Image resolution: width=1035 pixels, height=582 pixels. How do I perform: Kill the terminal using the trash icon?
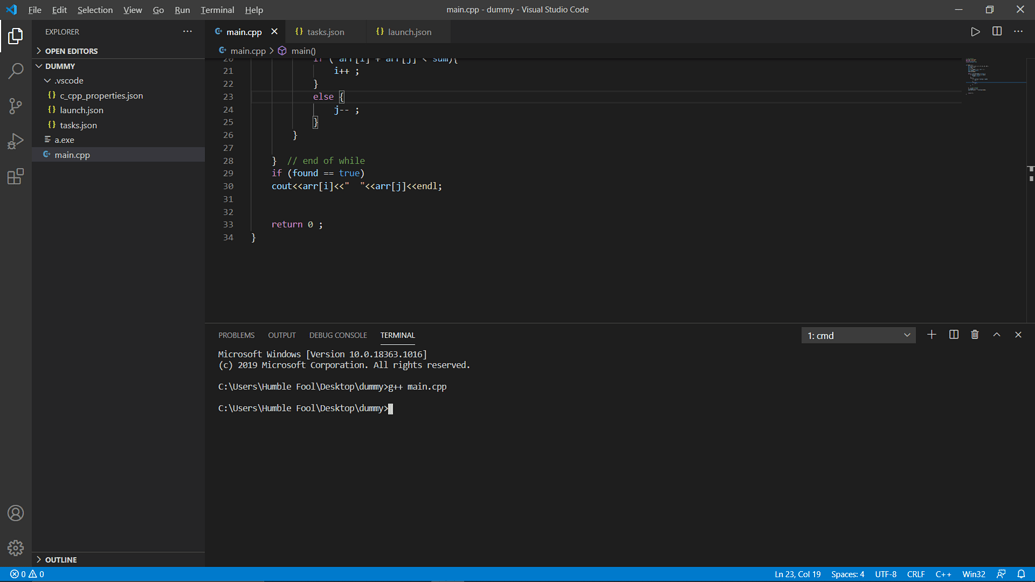(x=974, y=335)
